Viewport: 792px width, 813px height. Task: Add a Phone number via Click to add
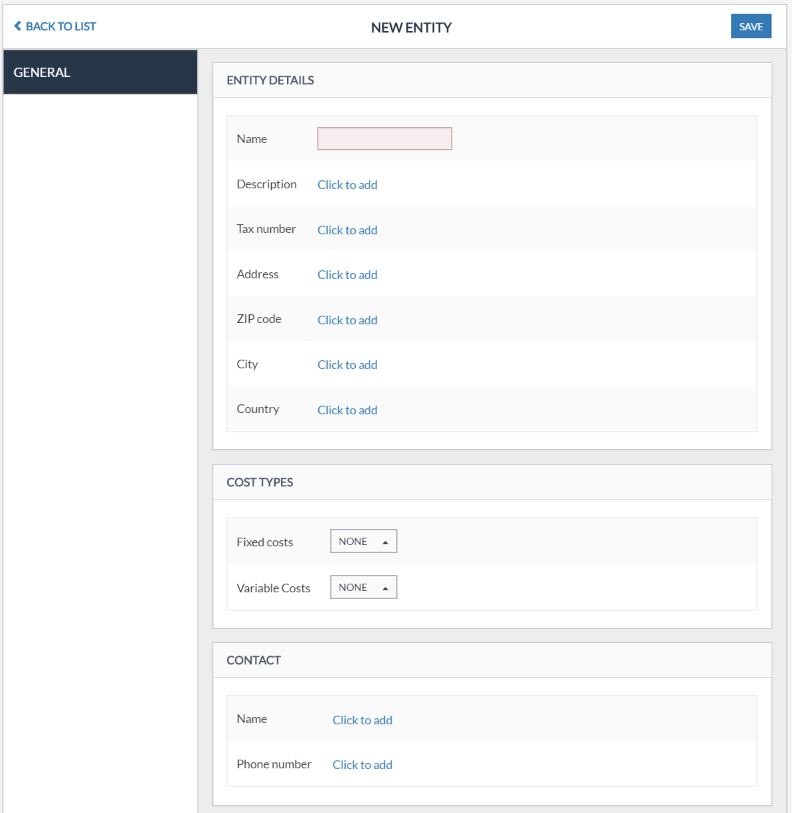point(362,765)
